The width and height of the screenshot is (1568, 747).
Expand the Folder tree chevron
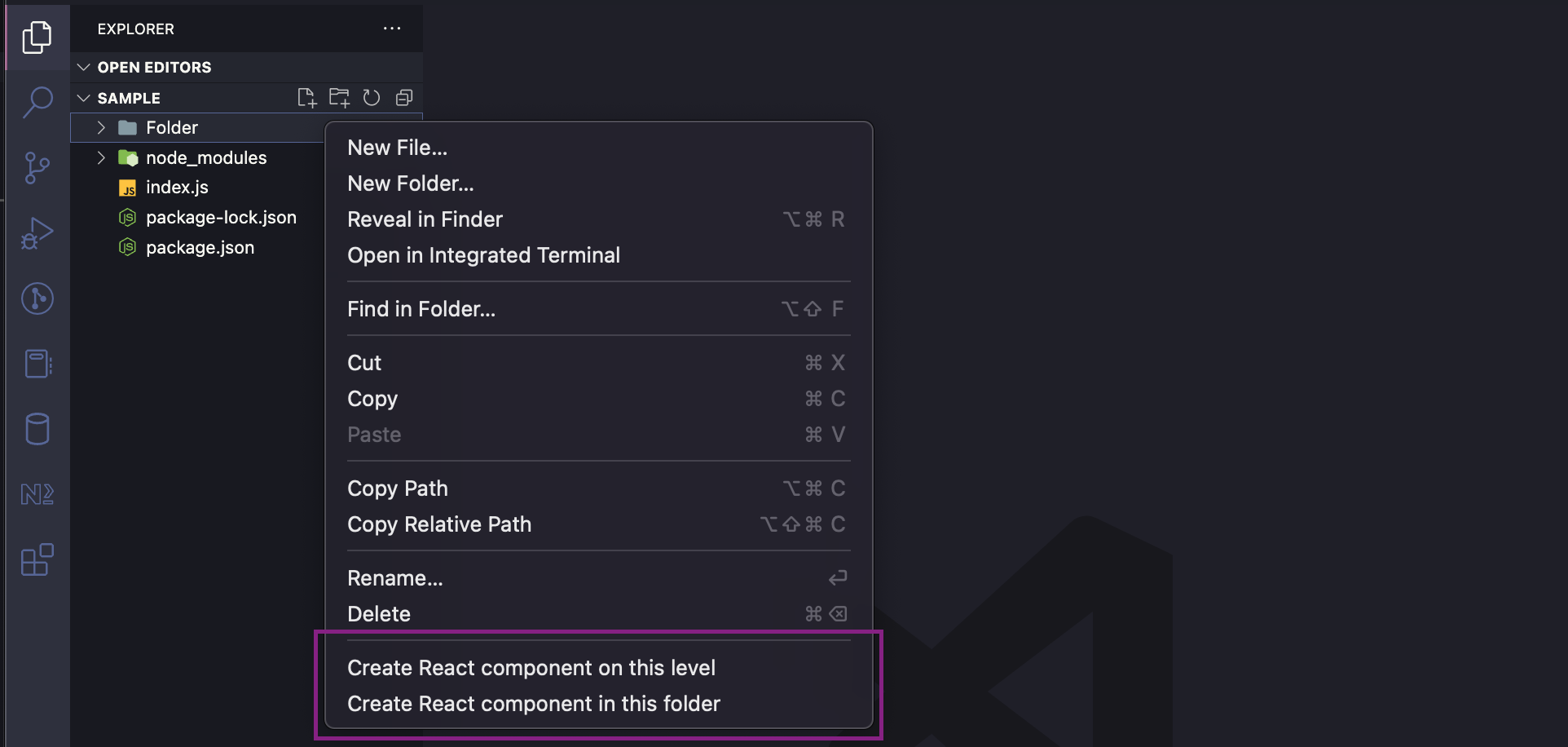[101, 127]
